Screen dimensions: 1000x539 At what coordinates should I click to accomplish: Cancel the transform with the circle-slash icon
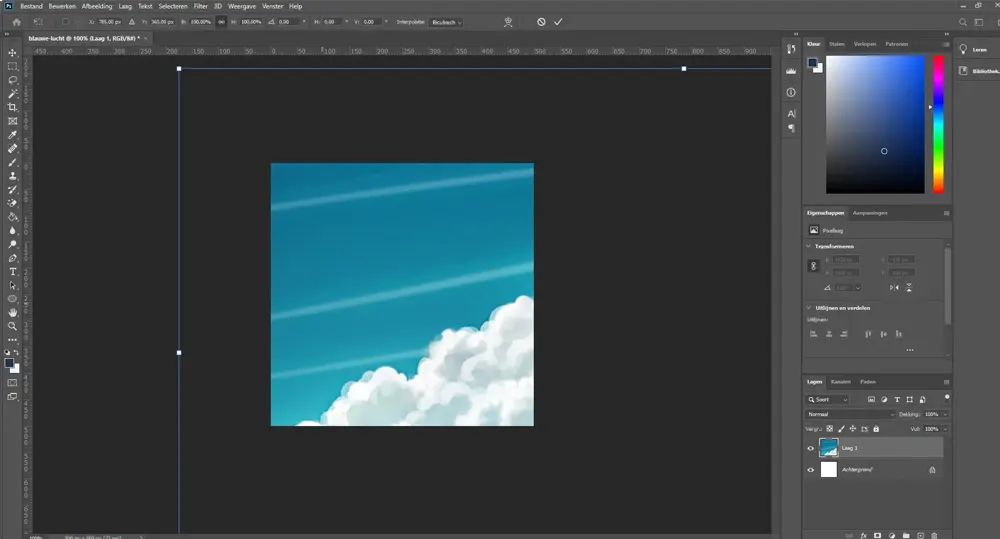541,22
